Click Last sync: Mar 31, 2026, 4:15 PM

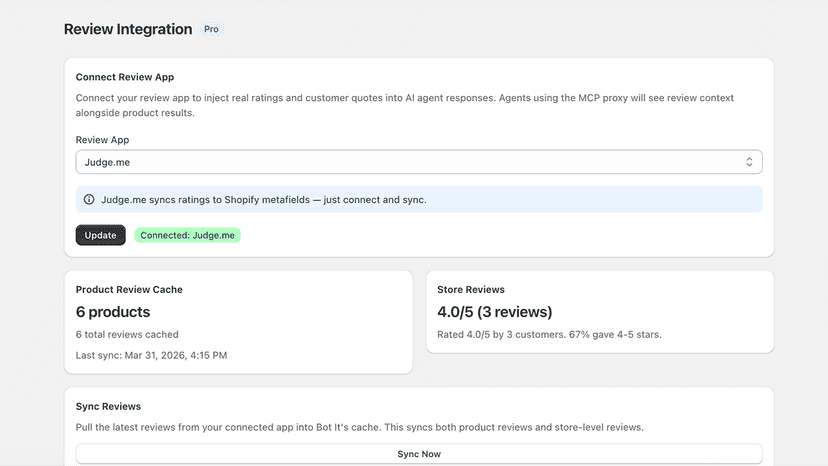[151, 355]
